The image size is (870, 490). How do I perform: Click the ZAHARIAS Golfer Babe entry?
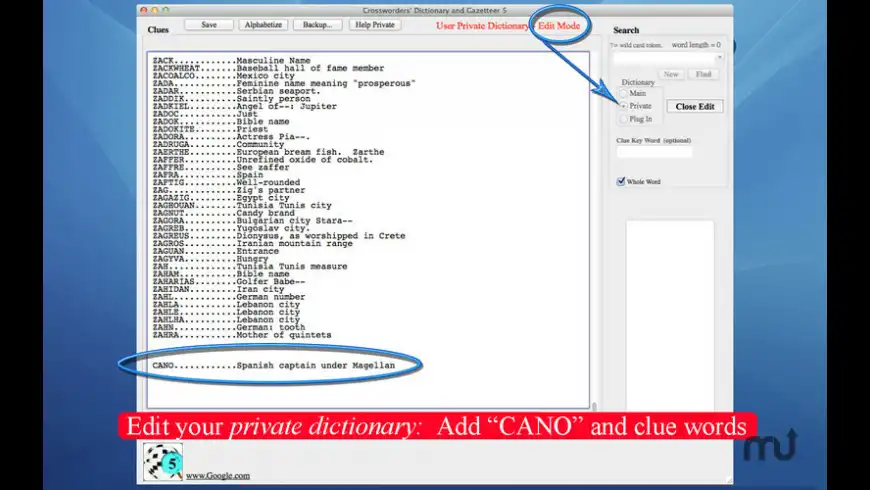[229, 282]
